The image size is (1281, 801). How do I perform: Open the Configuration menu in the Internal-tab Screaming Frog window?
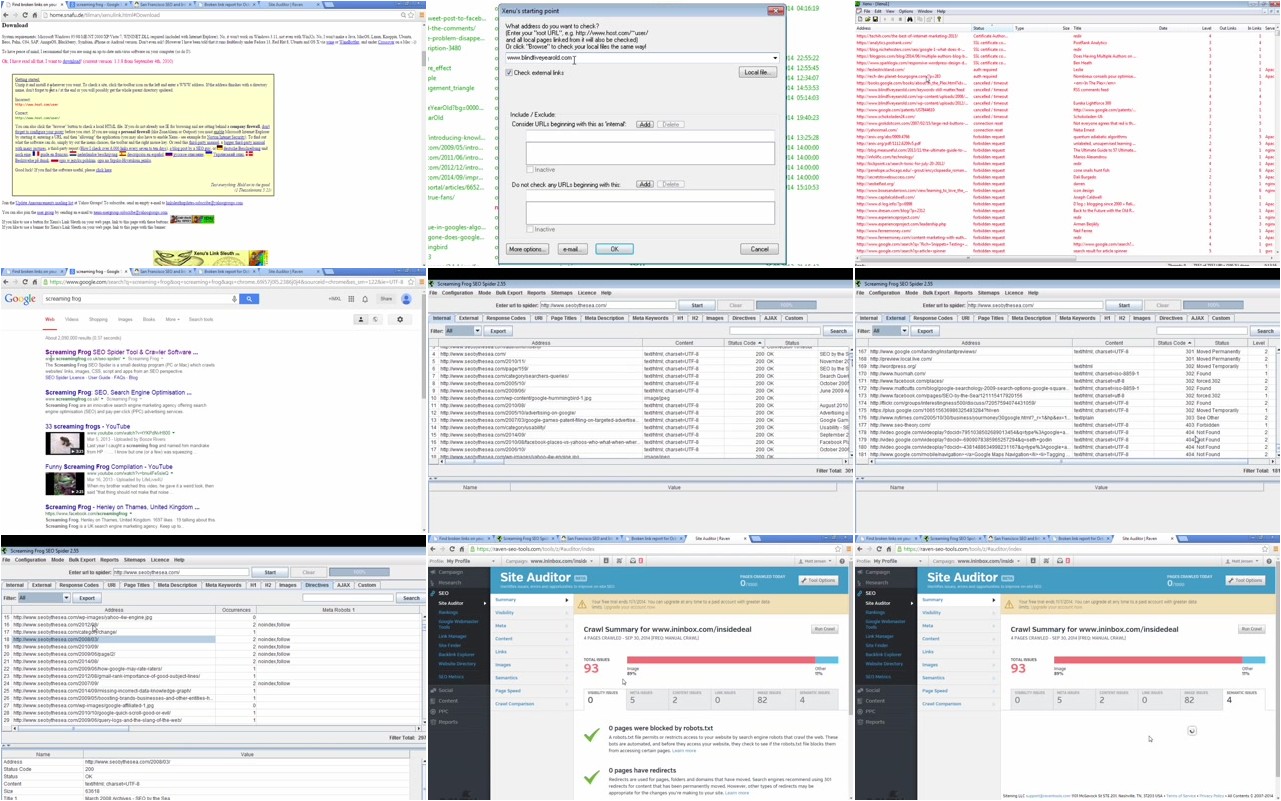pyautogui.click(x=457, y=293)
